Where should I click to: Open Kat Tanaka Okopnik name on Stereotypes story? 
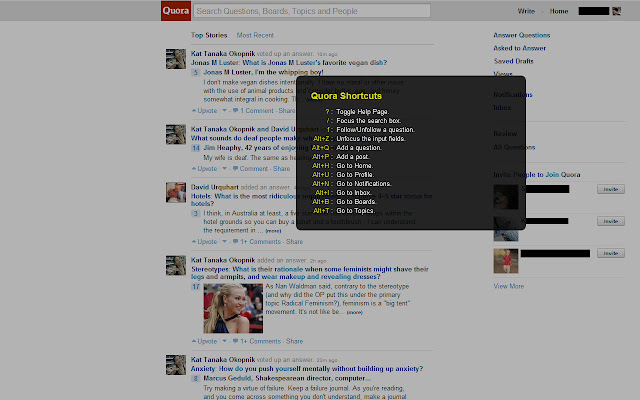click(x=223, y=260)
